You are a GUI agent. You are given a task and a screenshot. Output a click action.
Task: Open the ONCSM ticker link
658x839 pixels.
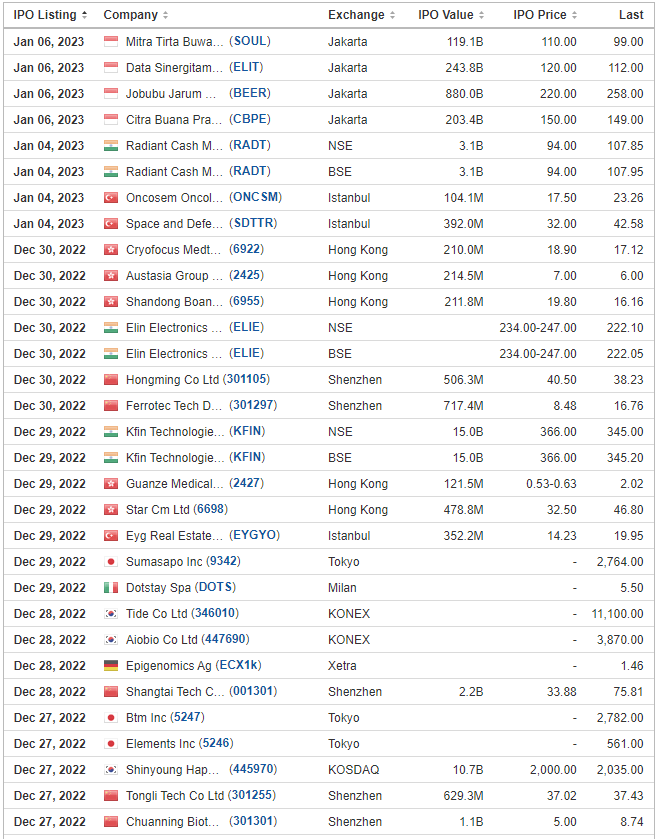point(256,197)
